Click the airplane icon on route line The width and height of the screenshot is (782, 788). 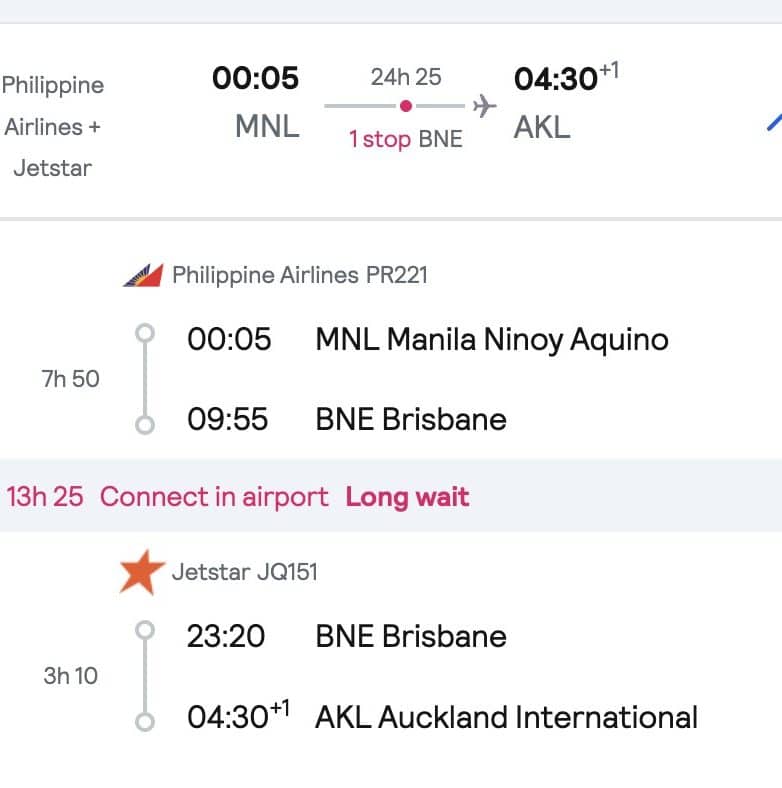click(x=484, y=106)
